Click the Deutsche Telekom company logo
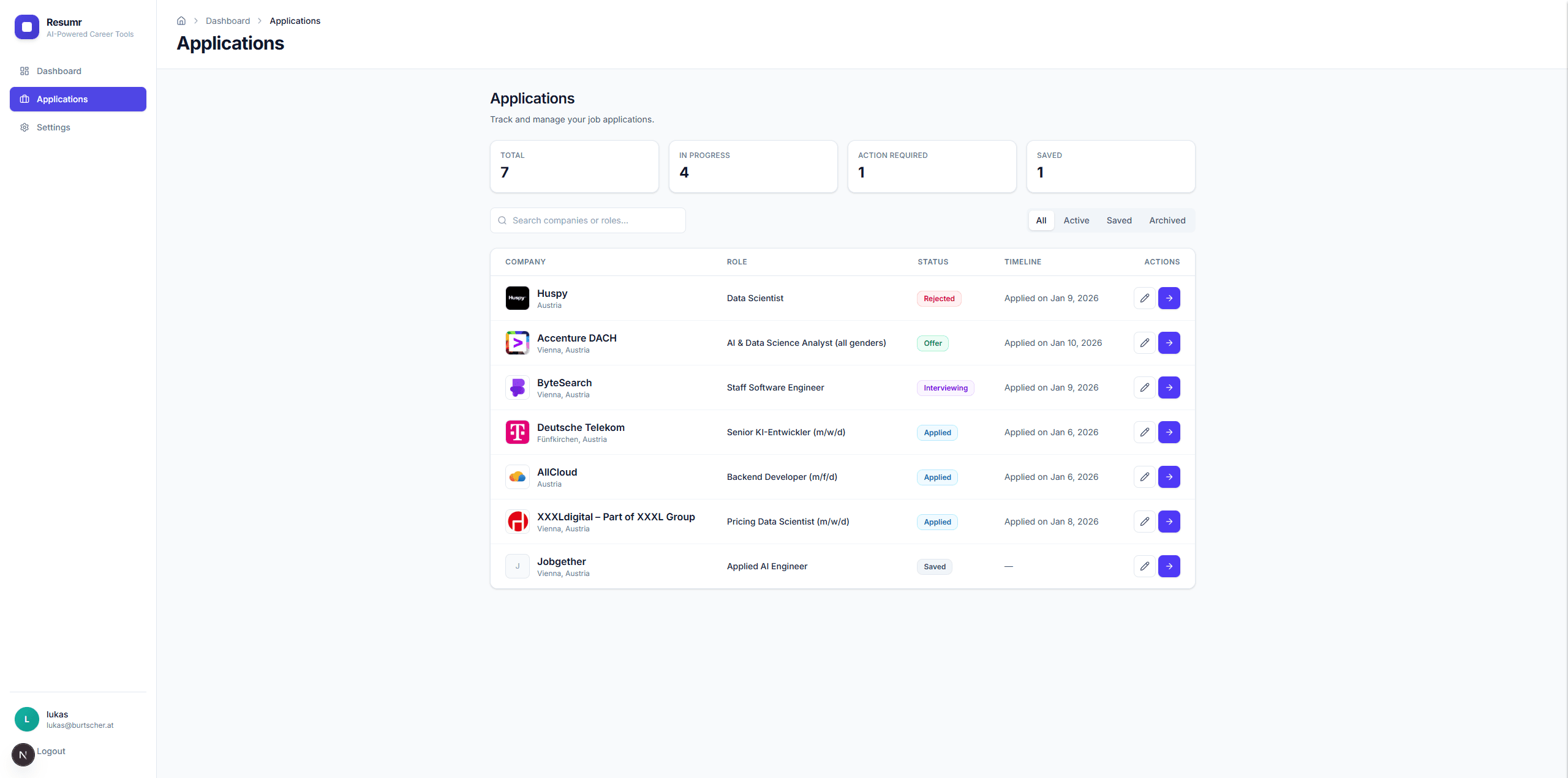The height and width of the screenshot is (778, 1568). click(517, 432)
